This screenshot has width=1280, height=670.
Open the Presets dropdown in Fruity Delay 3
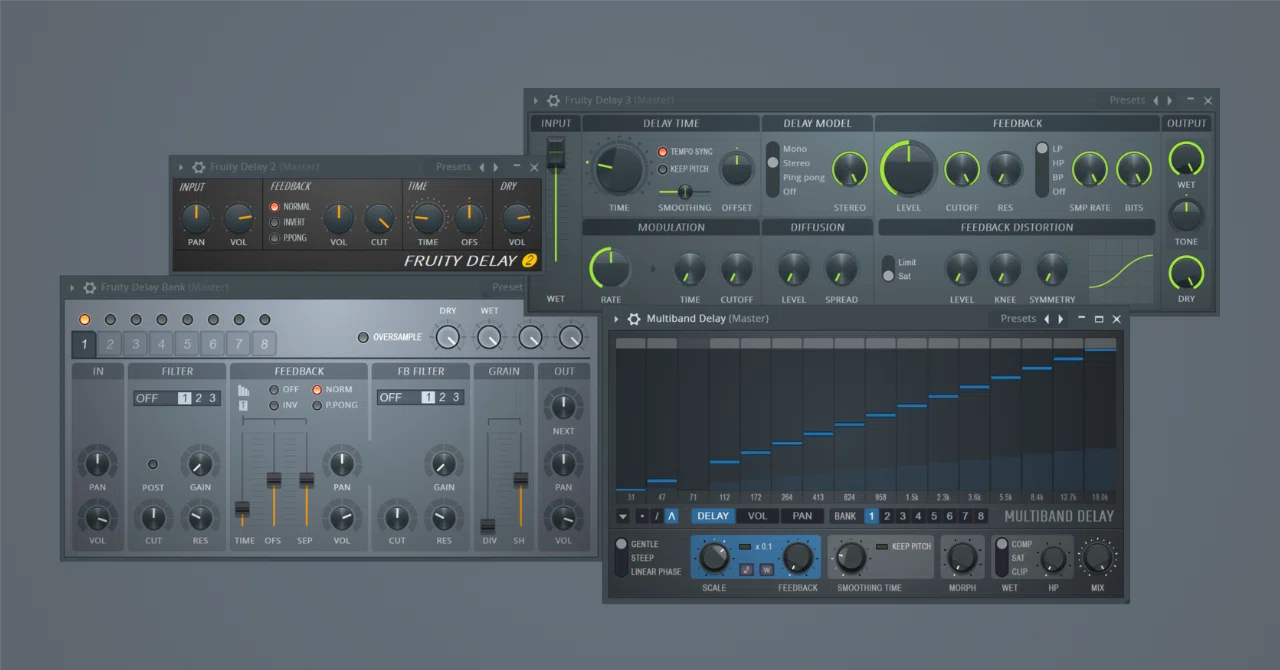click(1127, 100)
